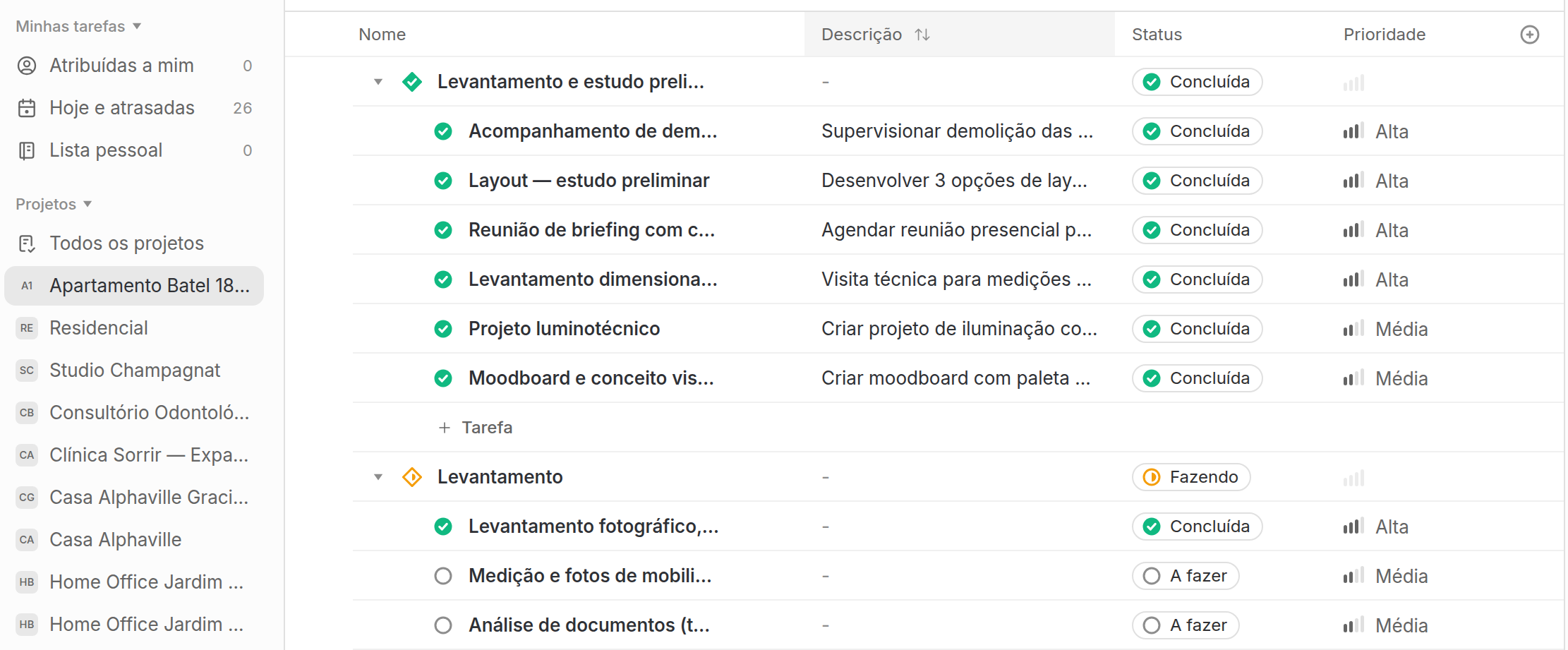Open the Studio Champagnat project
1568x650 pixels.
(134, 371)
